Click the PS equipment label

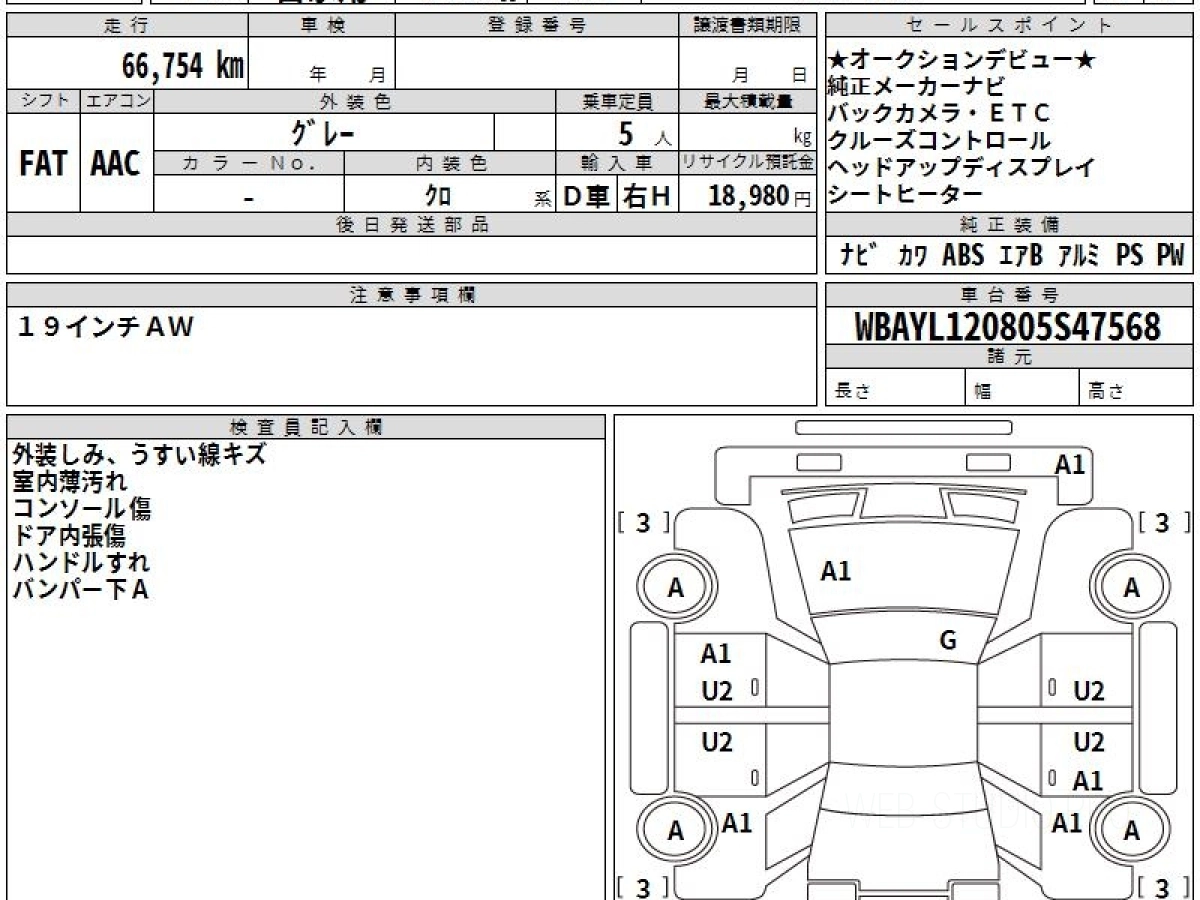tap(1129, 255)
